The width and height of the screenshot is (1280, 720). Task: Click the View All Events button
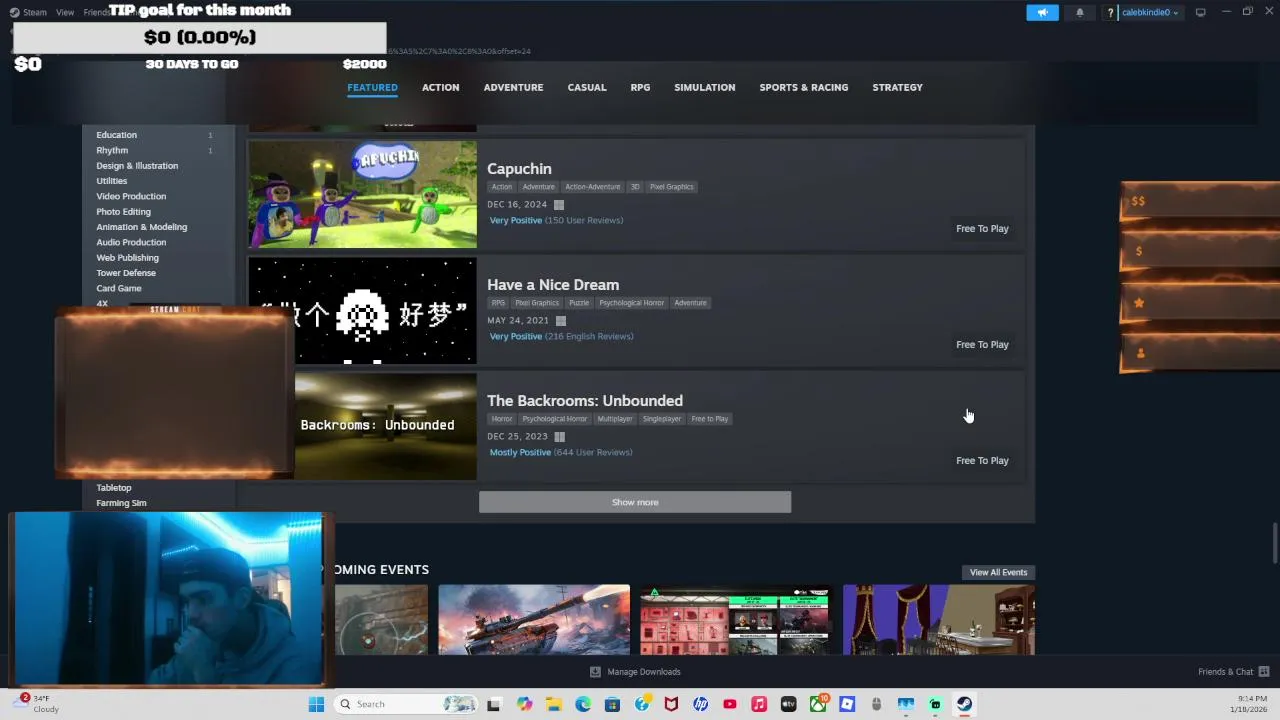(x=998, y=572)
